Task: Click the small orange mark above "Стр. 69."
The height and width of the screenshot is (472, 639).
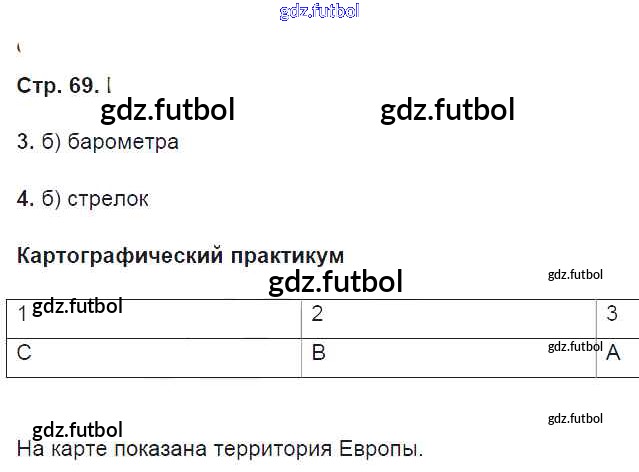Action: (x=20, y=47)
